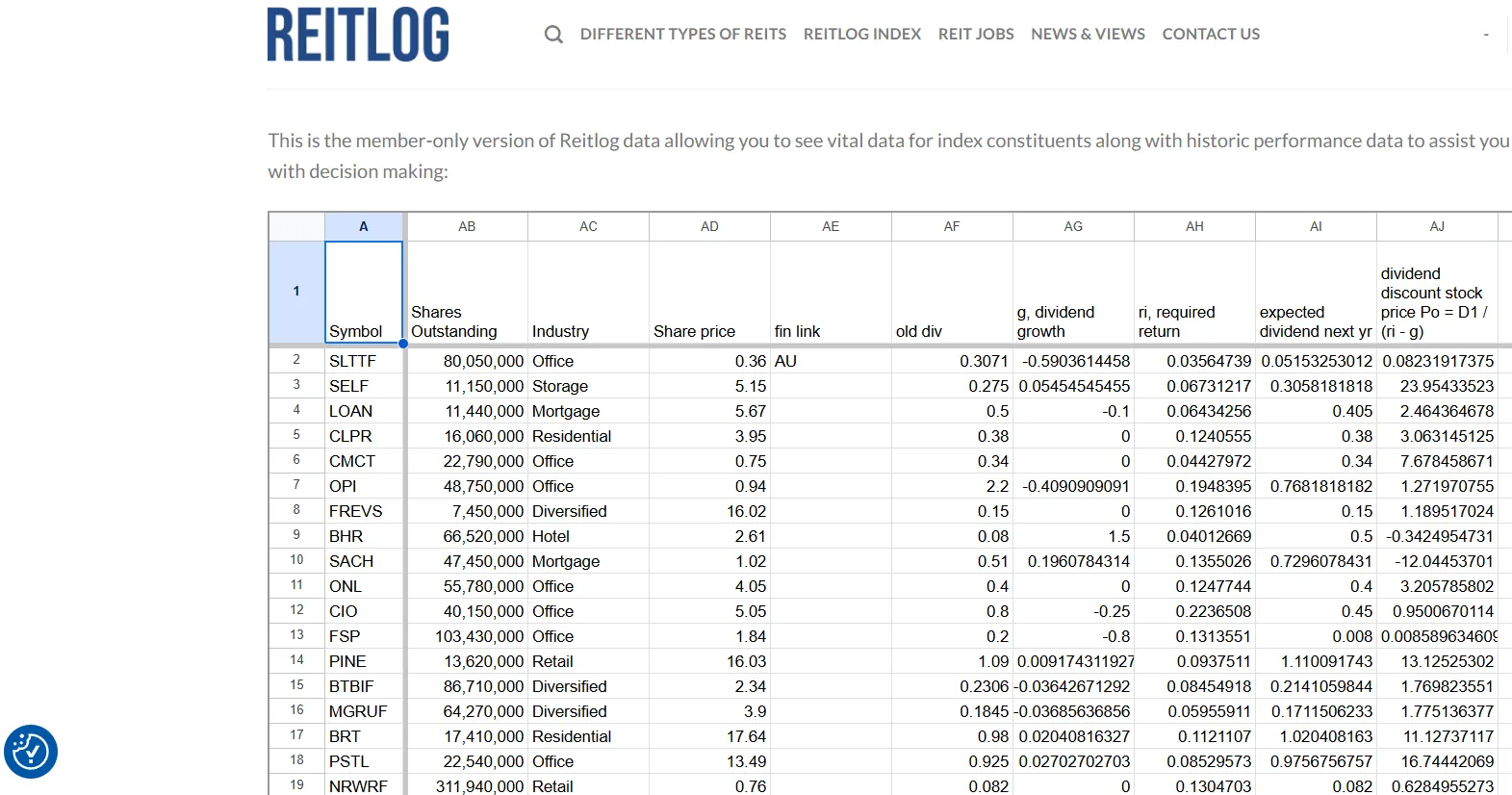Viewport: 1512px width, 795px height.
Task: Select the FREVS symbol cell
Action: click(x=364, y=511)
